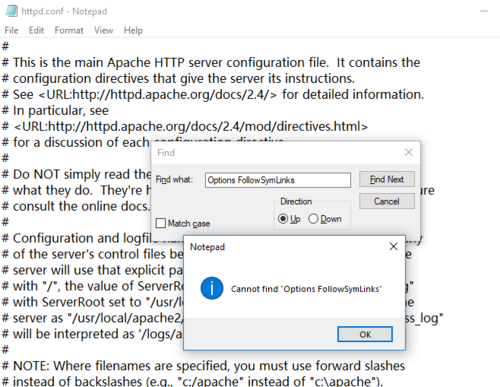Click the Find Next button
This screenshot has height=387, width=500.
click(x=387, y=179)
